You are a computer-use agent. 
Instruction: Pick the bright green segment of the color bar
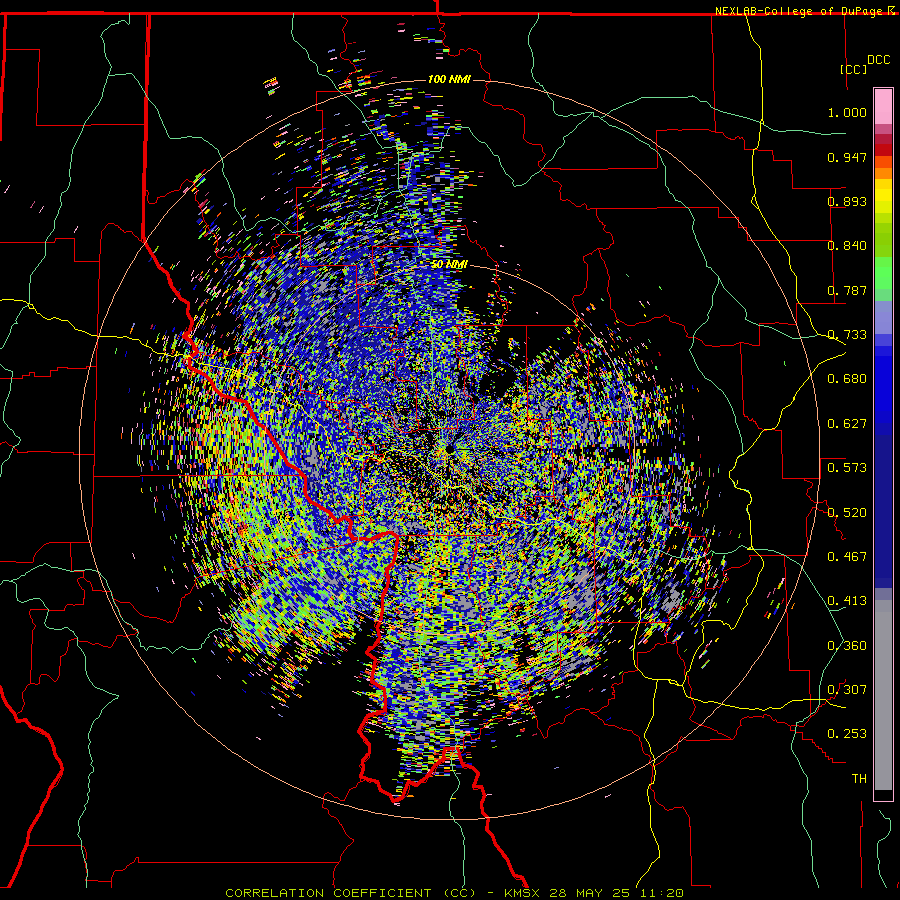[x=883, y=273]
